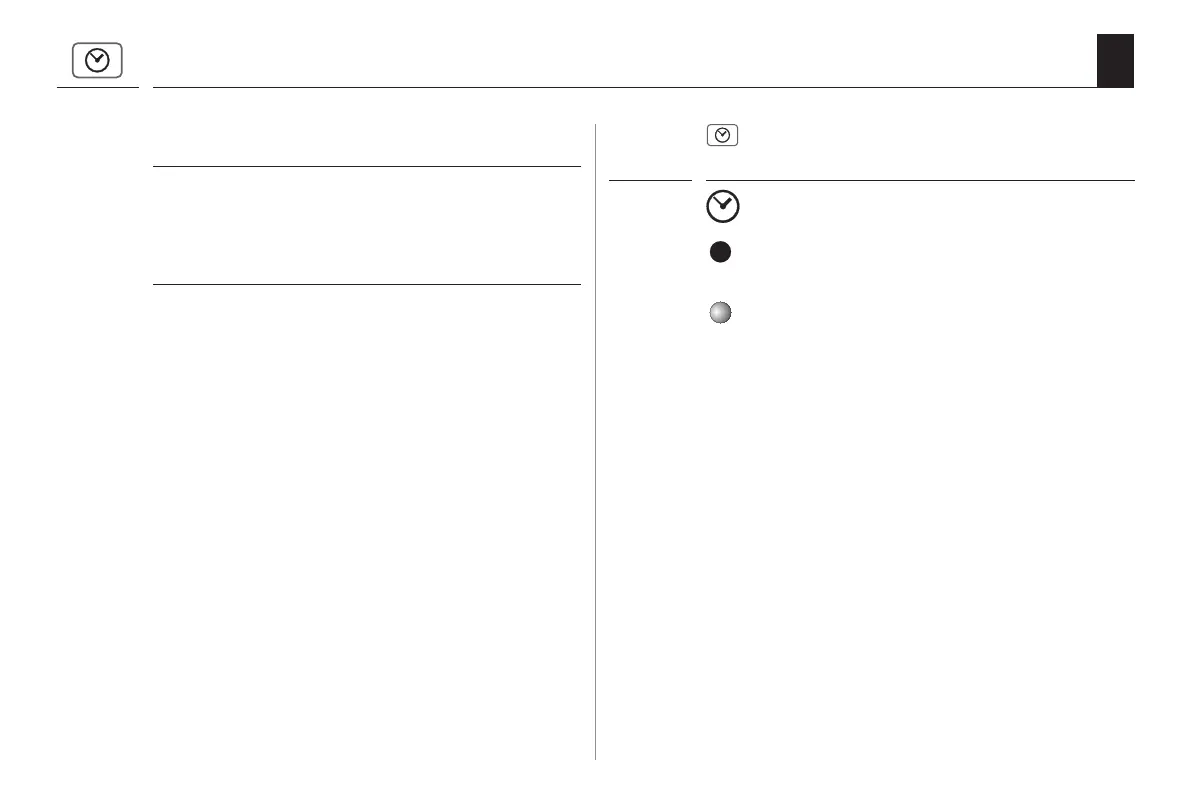
Task: Click the short line segment left of unboxed clock
Action: click(650, 180)
